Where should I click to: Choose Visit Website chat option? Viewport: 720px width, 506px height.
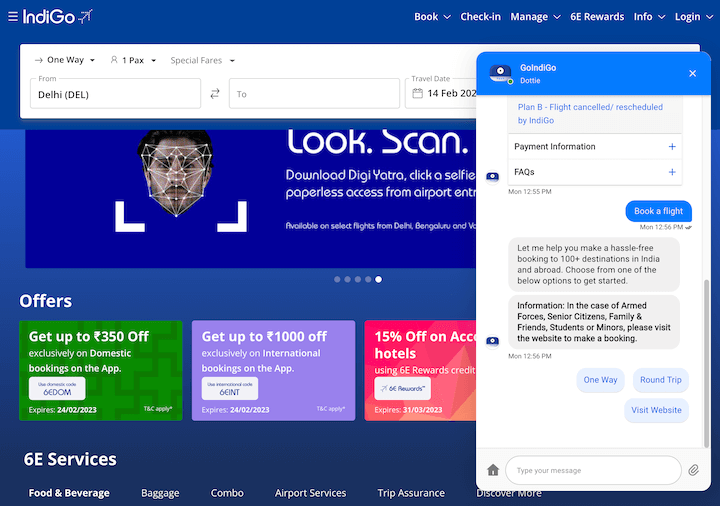click(656, 410)
